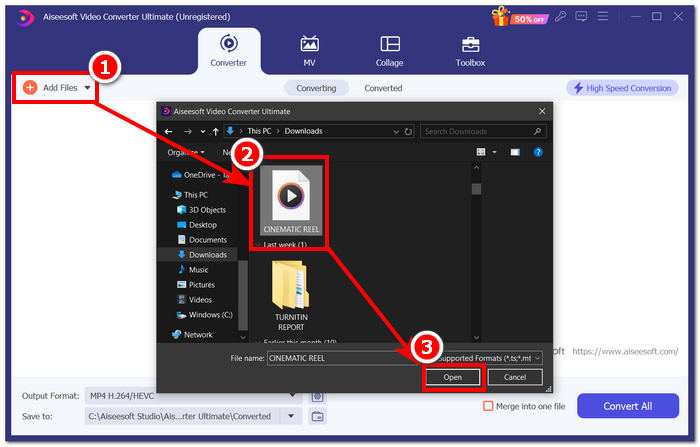
Task: Click the Aiseesoft app logo icon
Action: pos(25,17)
